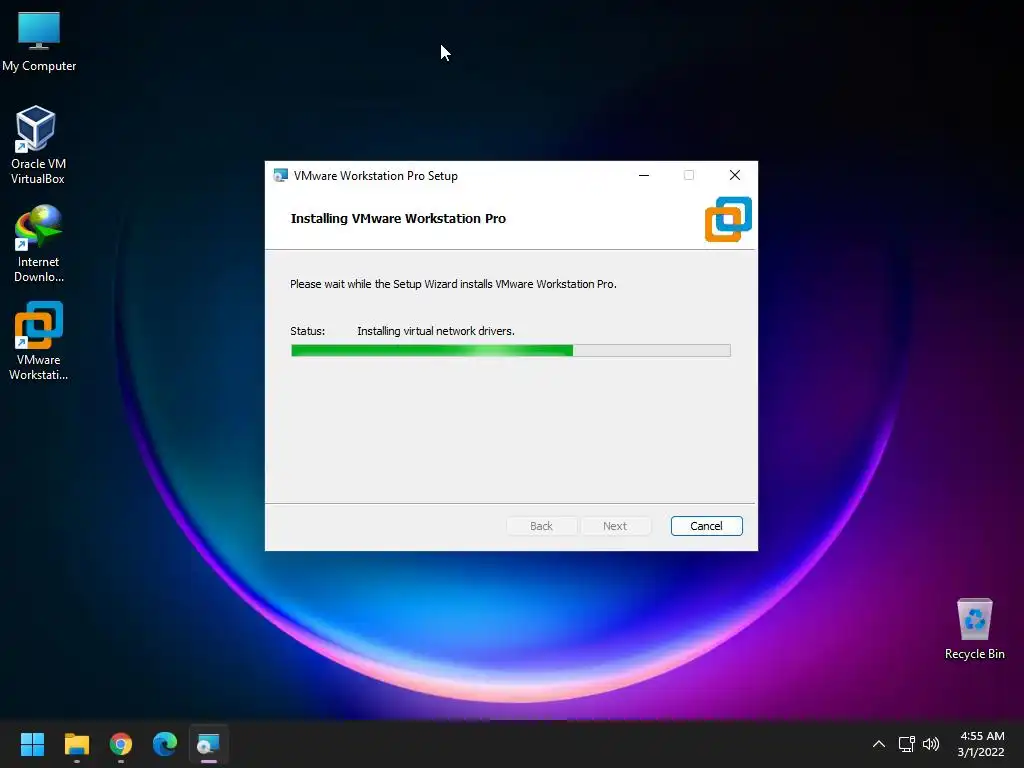Viewport: 1024px width, 768px height.
Task: Open the volume tray icon
Action: [x=931, y=744]
